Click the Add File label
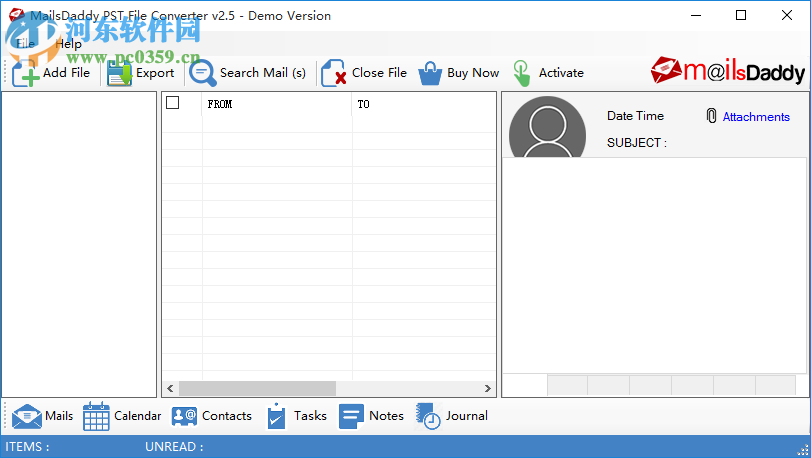811x458 pixels. click(x=66, y=73)
